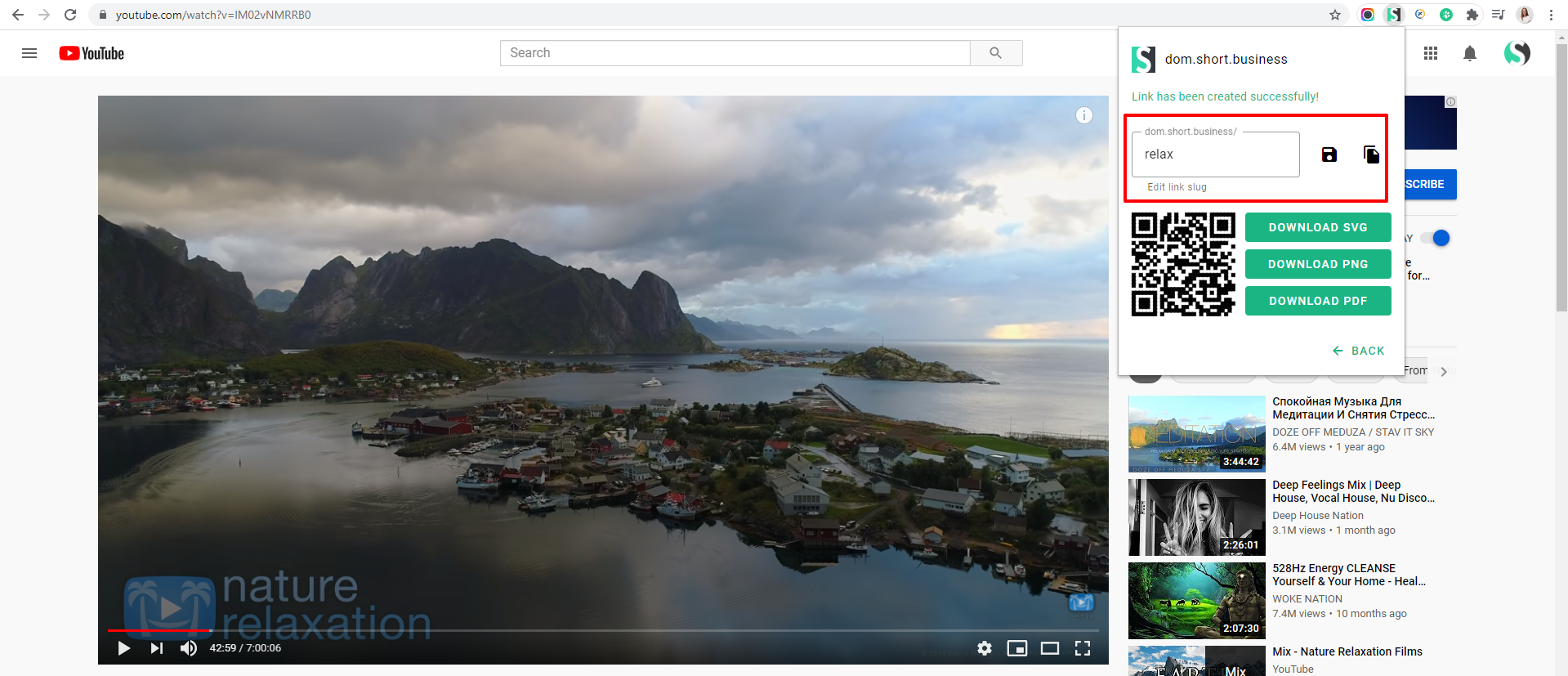Open the Short.io extension icon in toolbar
Screen dimensions: 1568x676
[x=1394, y=15]
